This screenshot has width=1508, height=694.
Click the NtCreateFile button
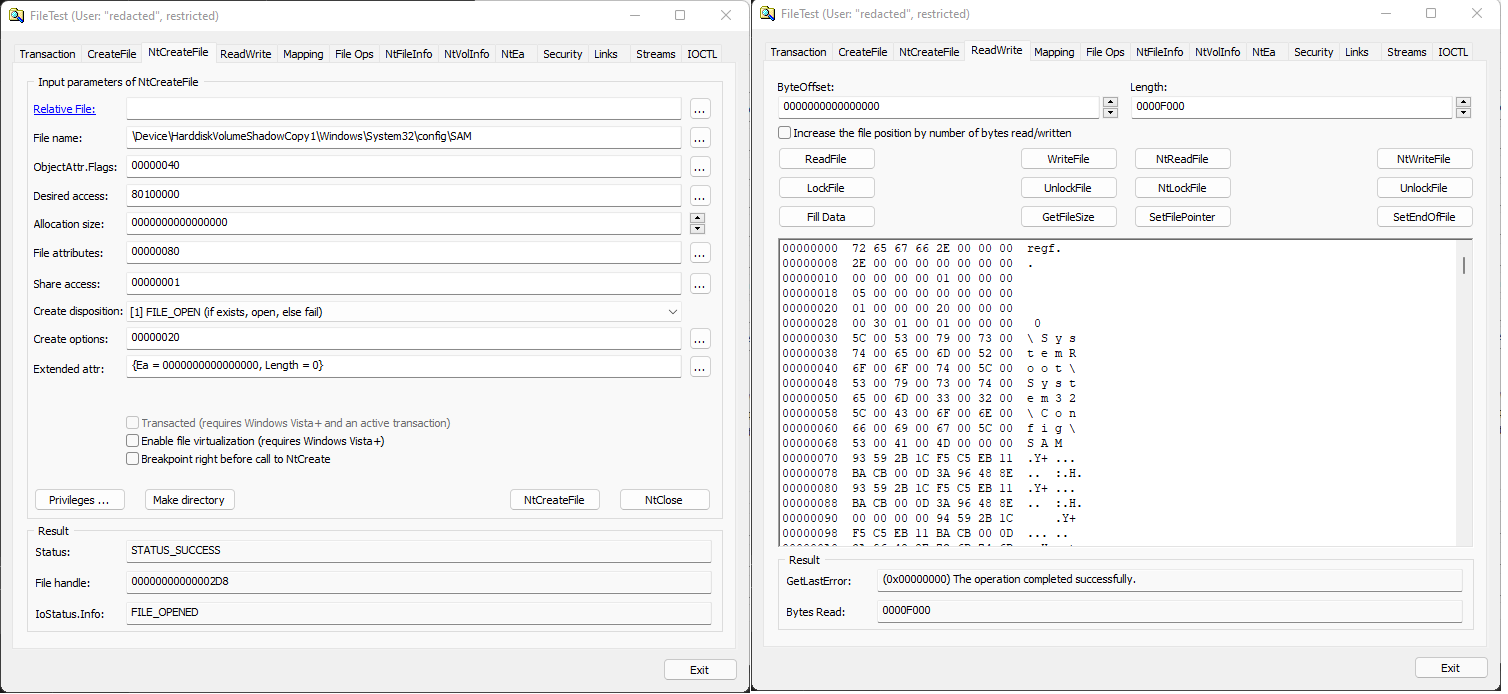tap(554, 500)
